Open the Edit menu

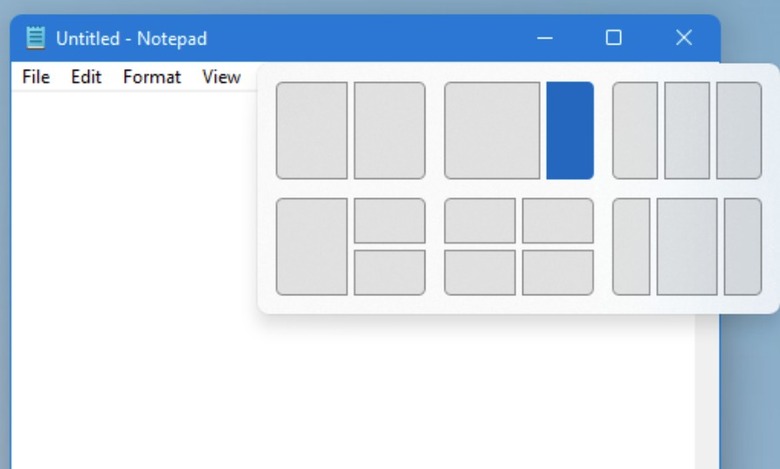point(86,77)
